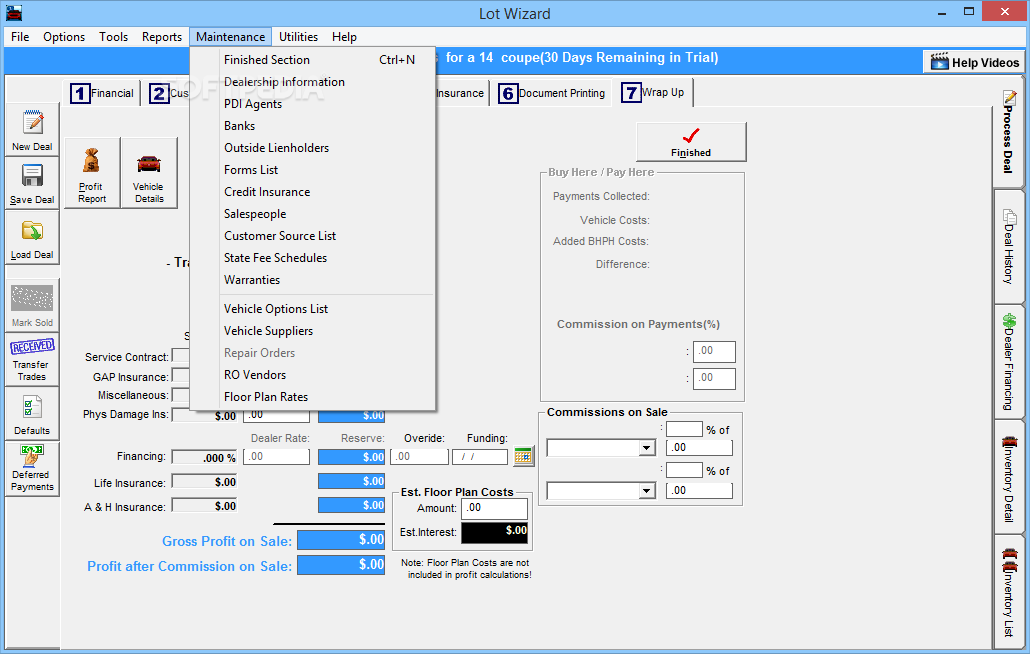Click the Floor Plan Amount field
Image resolution: width=1030 pixels, height=654 pixels.
coord(495,508)
